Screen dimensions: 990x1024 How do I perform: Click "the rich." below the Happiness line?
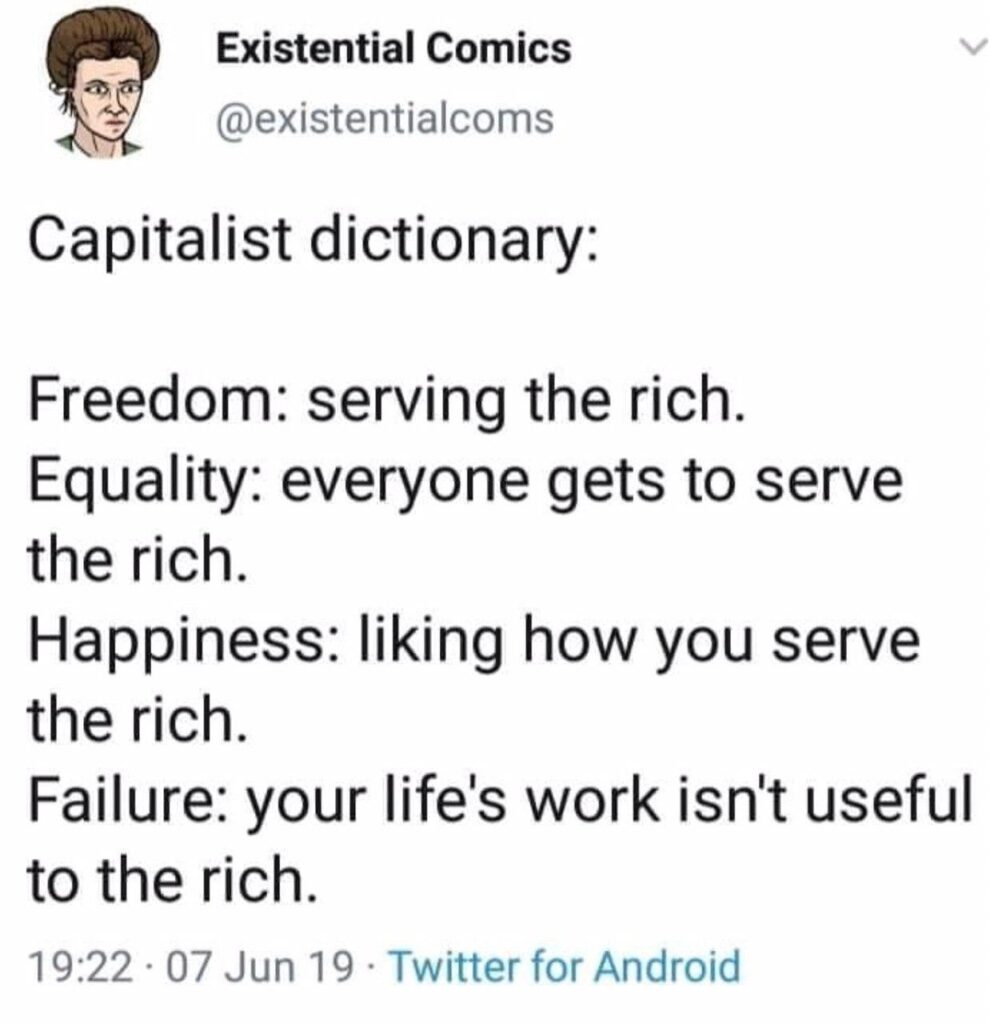pos(137,719)
